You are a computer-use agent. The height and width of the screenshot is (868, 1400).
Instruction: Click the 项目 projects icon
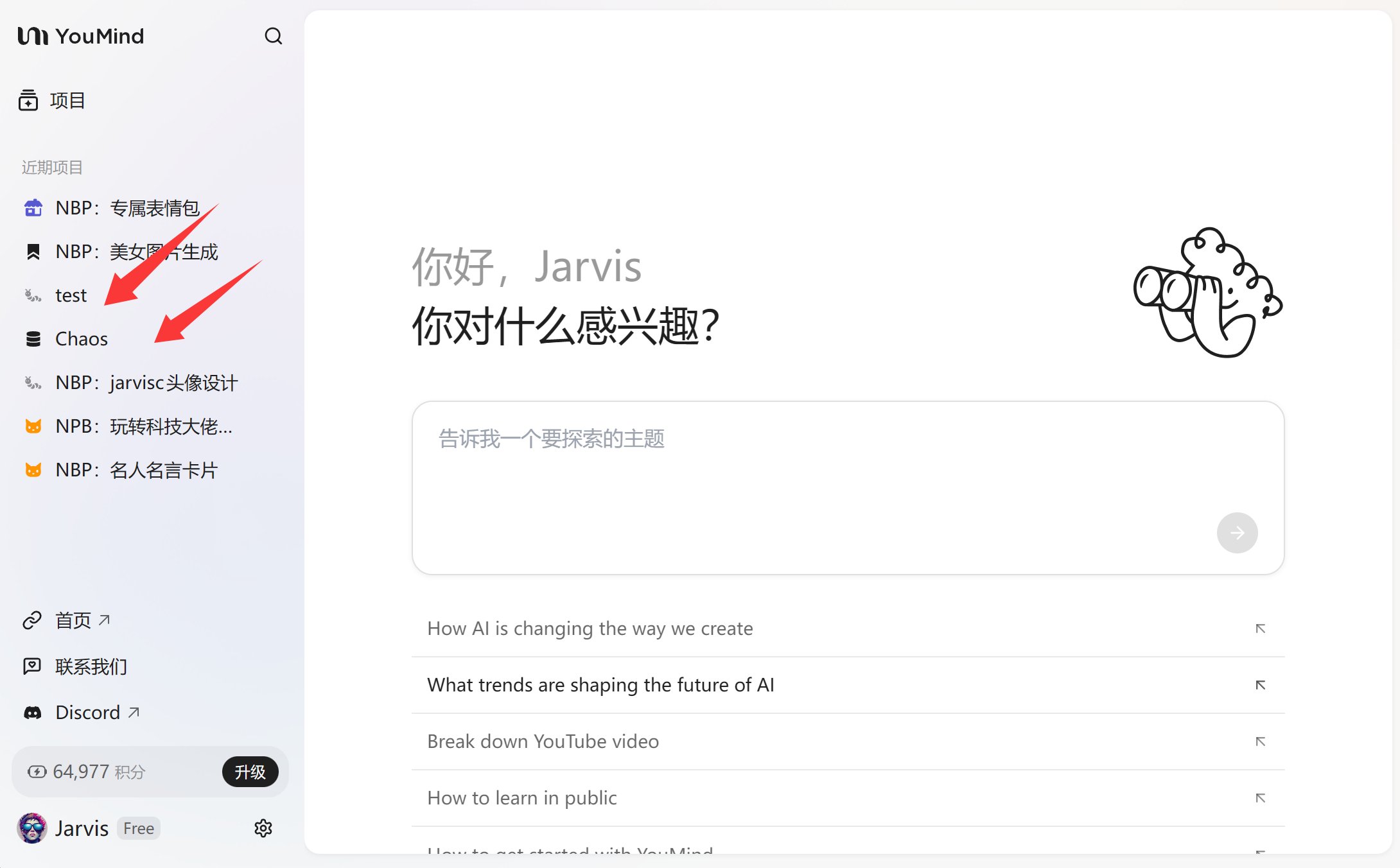point(28,100)
